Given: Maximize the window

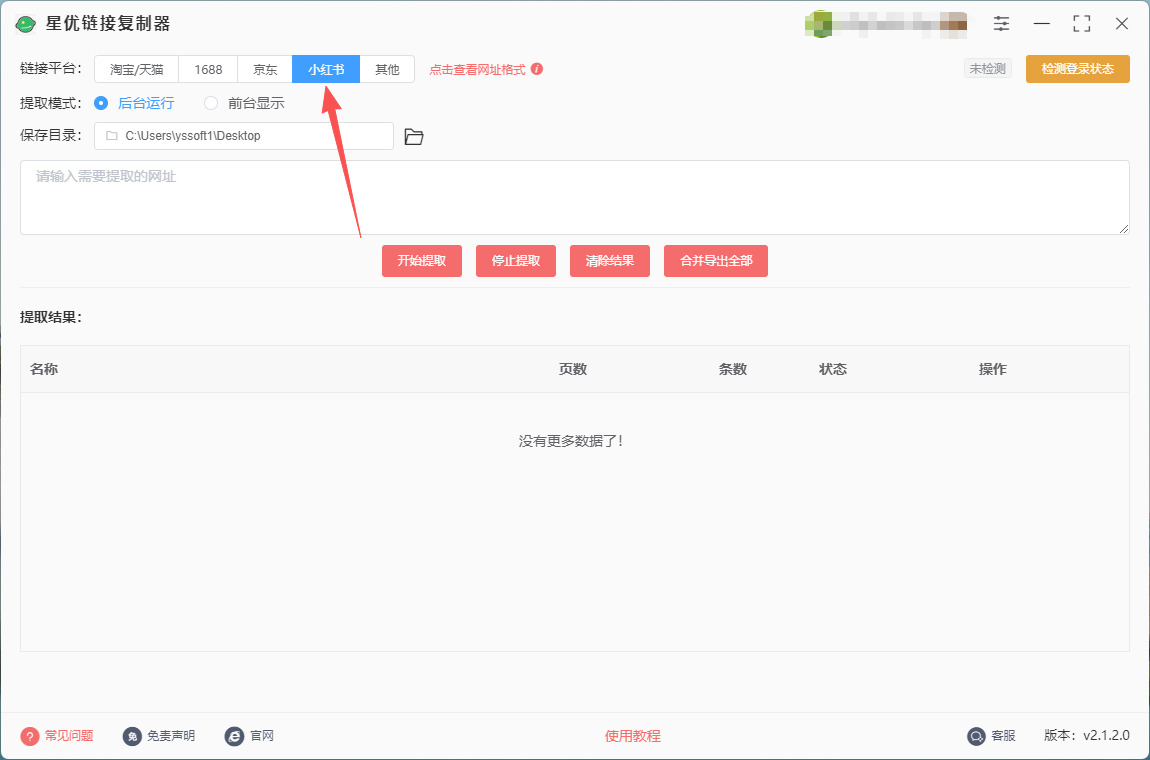Looking at the screenshot, I should [x=1082, y=23].
